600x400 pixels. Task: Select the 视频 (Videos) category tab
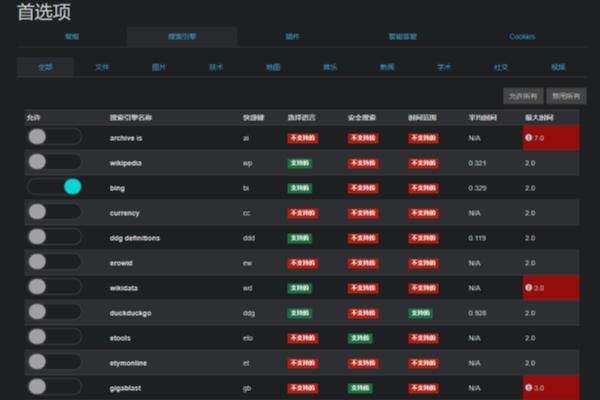558,67
